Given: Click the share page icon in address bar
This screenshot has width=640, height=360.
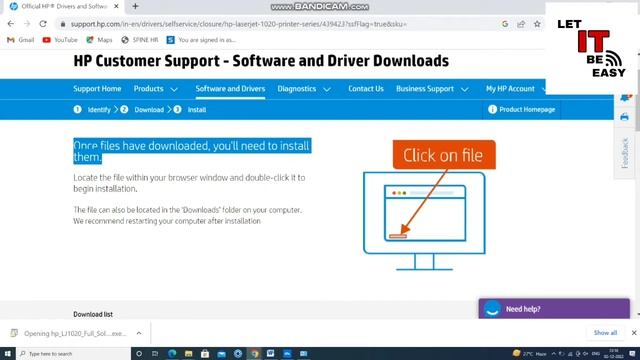Looking at the screenshot, I should tap(521, 24).
